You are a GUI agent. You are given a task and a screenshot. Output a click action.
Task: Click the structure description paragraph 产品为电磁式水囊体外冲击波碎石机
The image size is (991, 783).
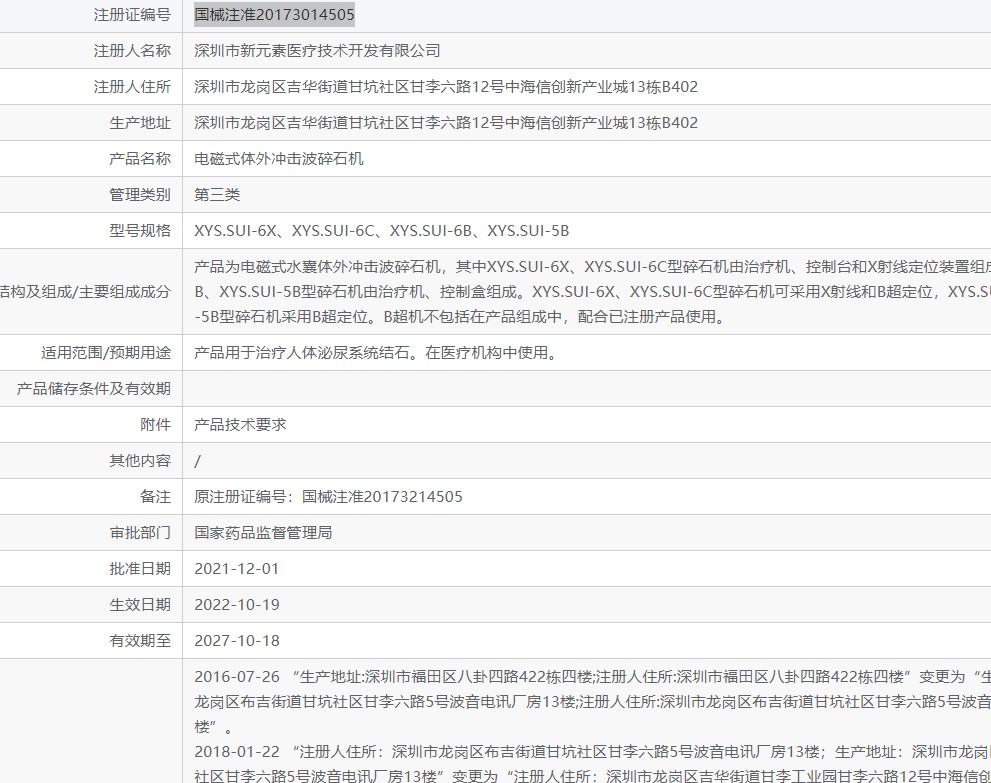click(592, 291)
